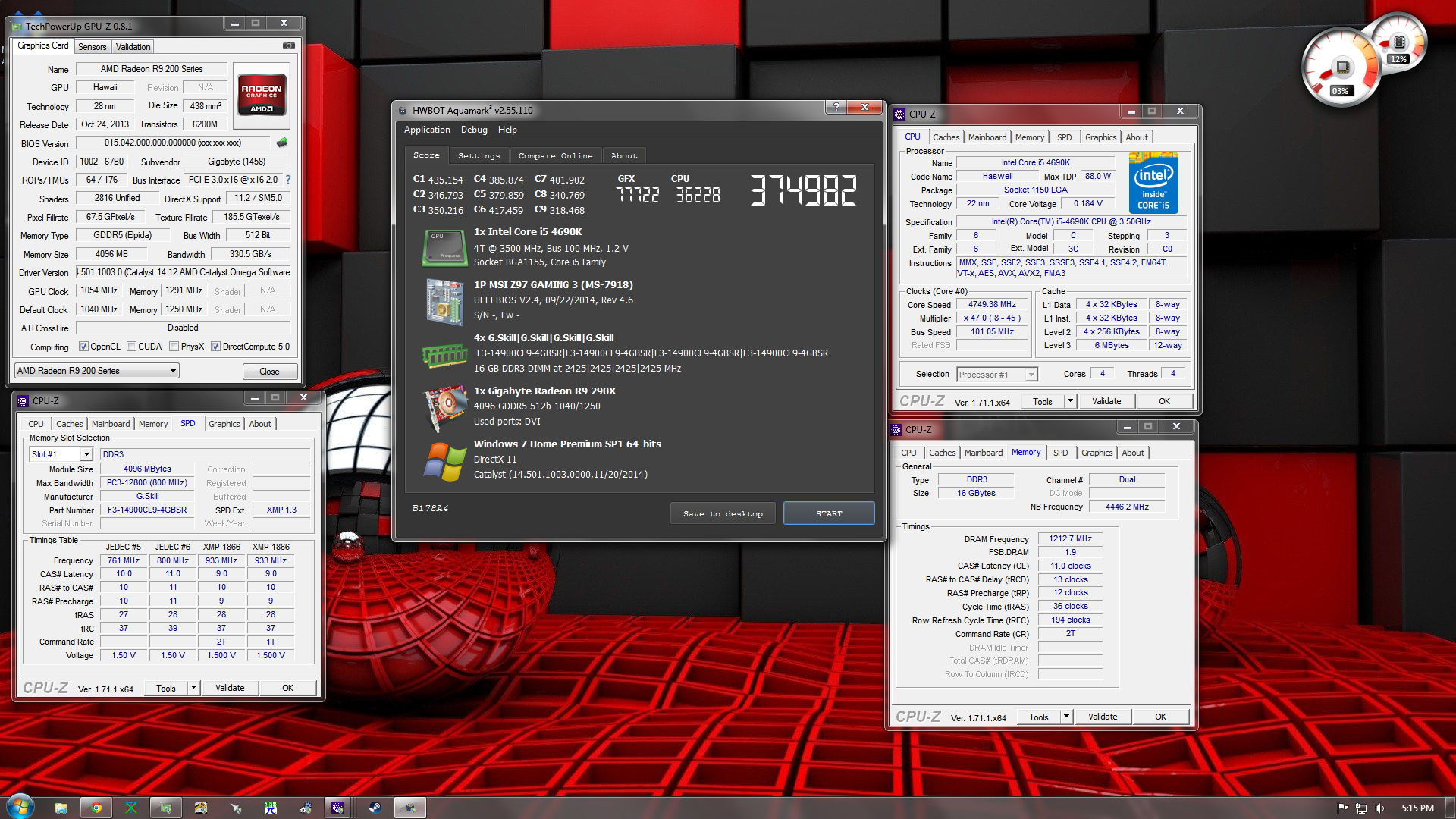Open the GPU-Z taskbar icon
The image size is (1456, 819).
coord(166,808)
